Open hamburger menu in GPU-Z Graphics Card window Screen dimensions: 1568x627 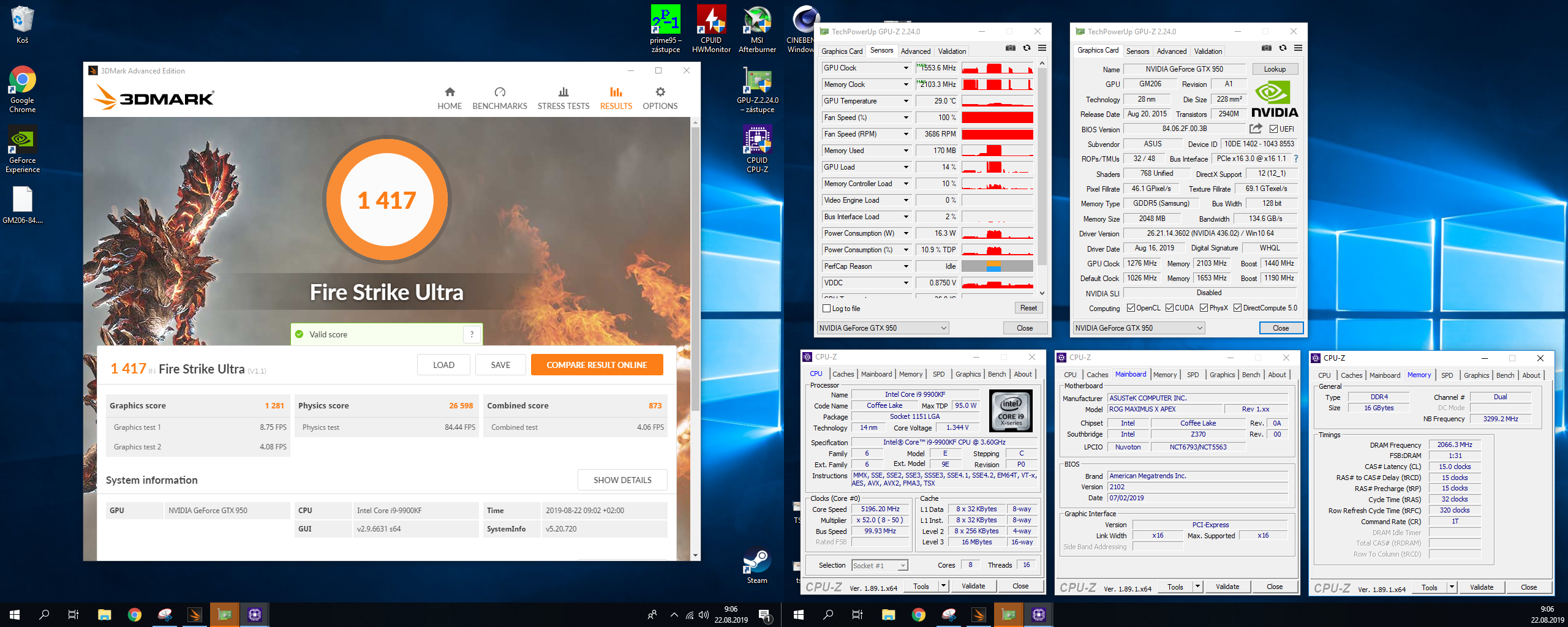tap(1298, 48)
